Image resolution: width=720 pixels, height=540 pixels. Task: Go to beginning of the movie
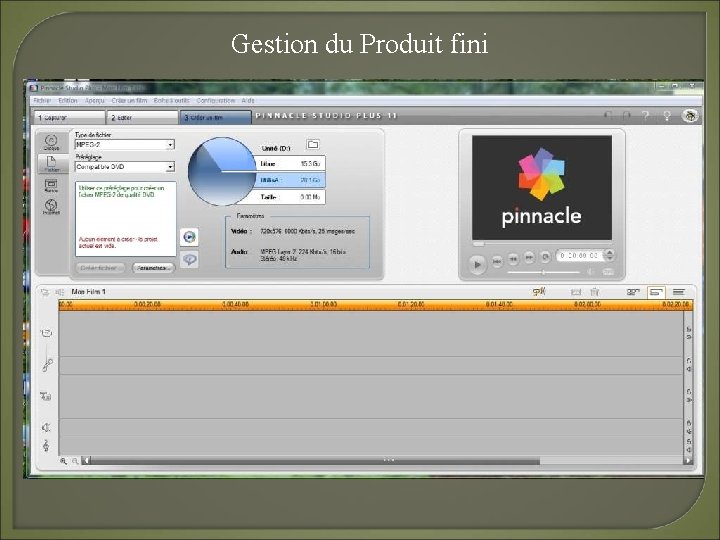[498, 261]
